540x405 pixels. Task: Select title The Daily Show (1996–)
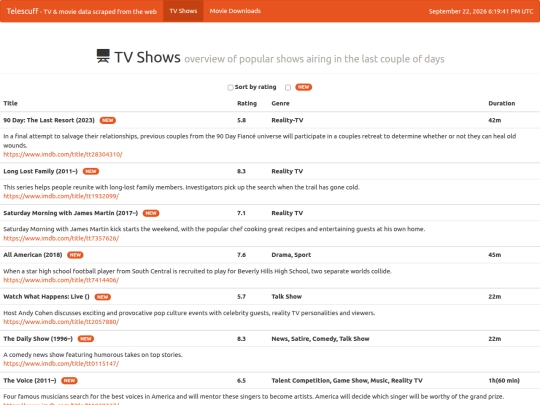pos(38,339)
